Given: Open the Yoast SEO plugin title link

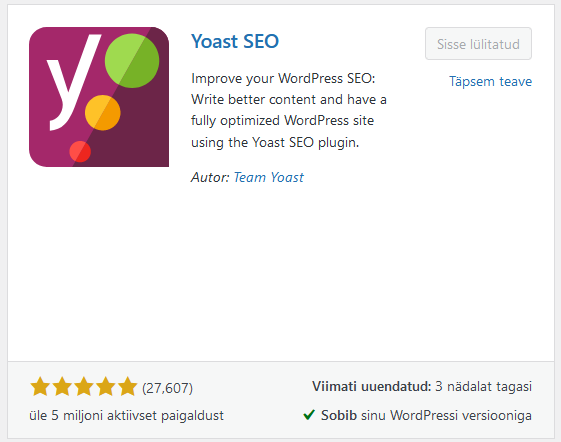Looking at the screenshot, I should tap(235, 41).
